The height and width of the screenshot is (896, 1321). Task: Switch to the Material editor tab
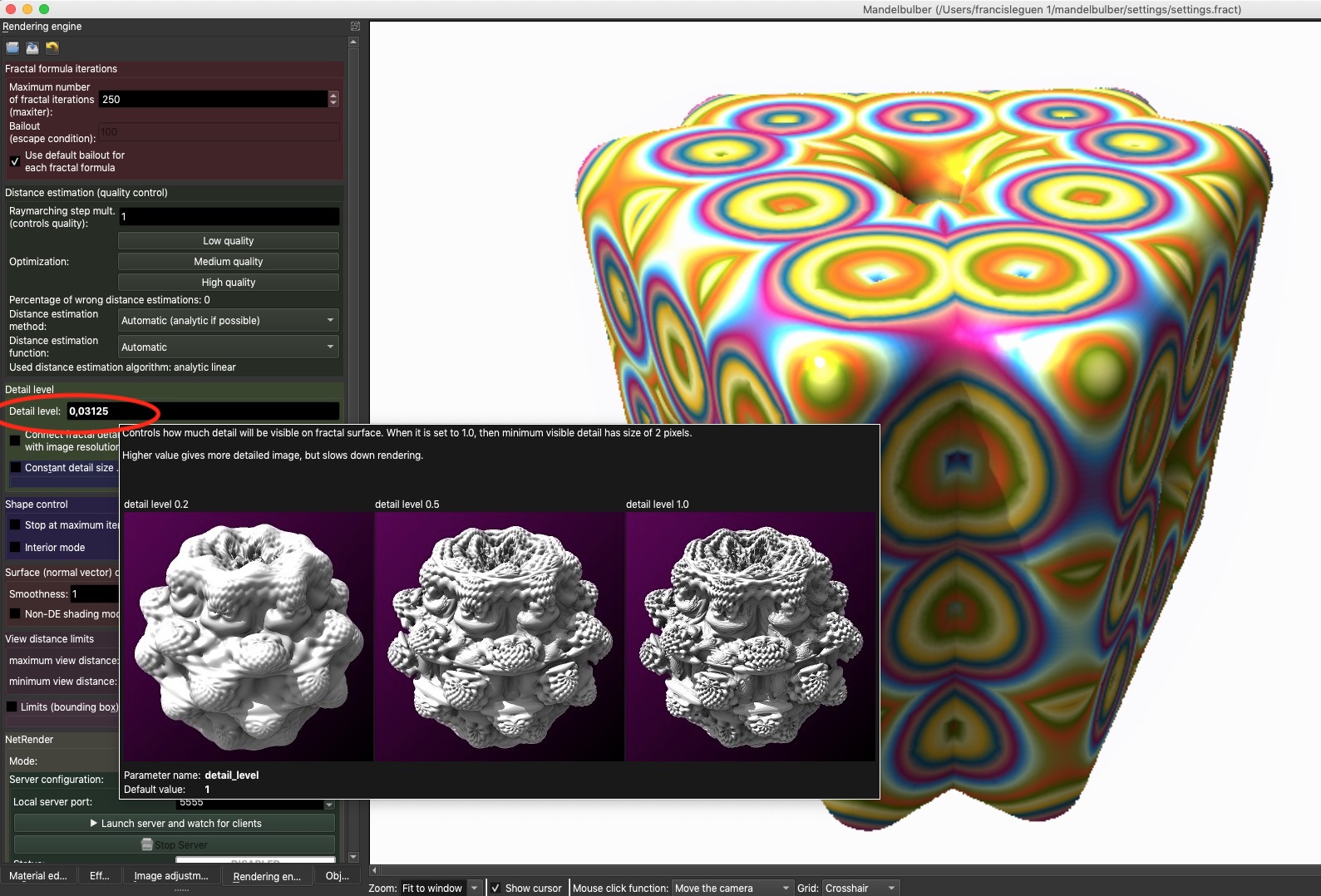coord(38,875)
